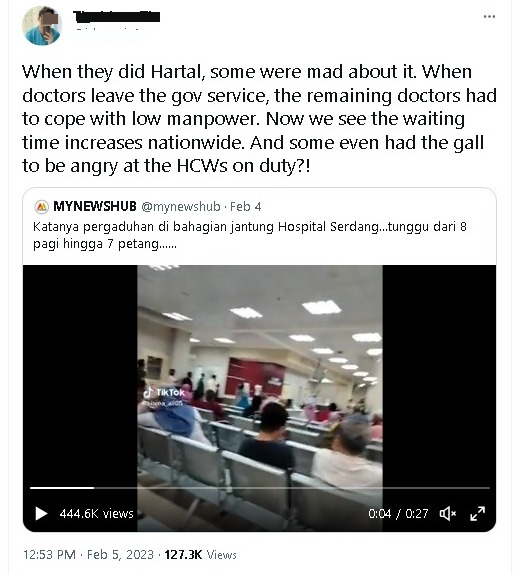Open the quoted tweet text about Hospital Serdang
Screen dimensions: 527x574
[x=250, y=235]
